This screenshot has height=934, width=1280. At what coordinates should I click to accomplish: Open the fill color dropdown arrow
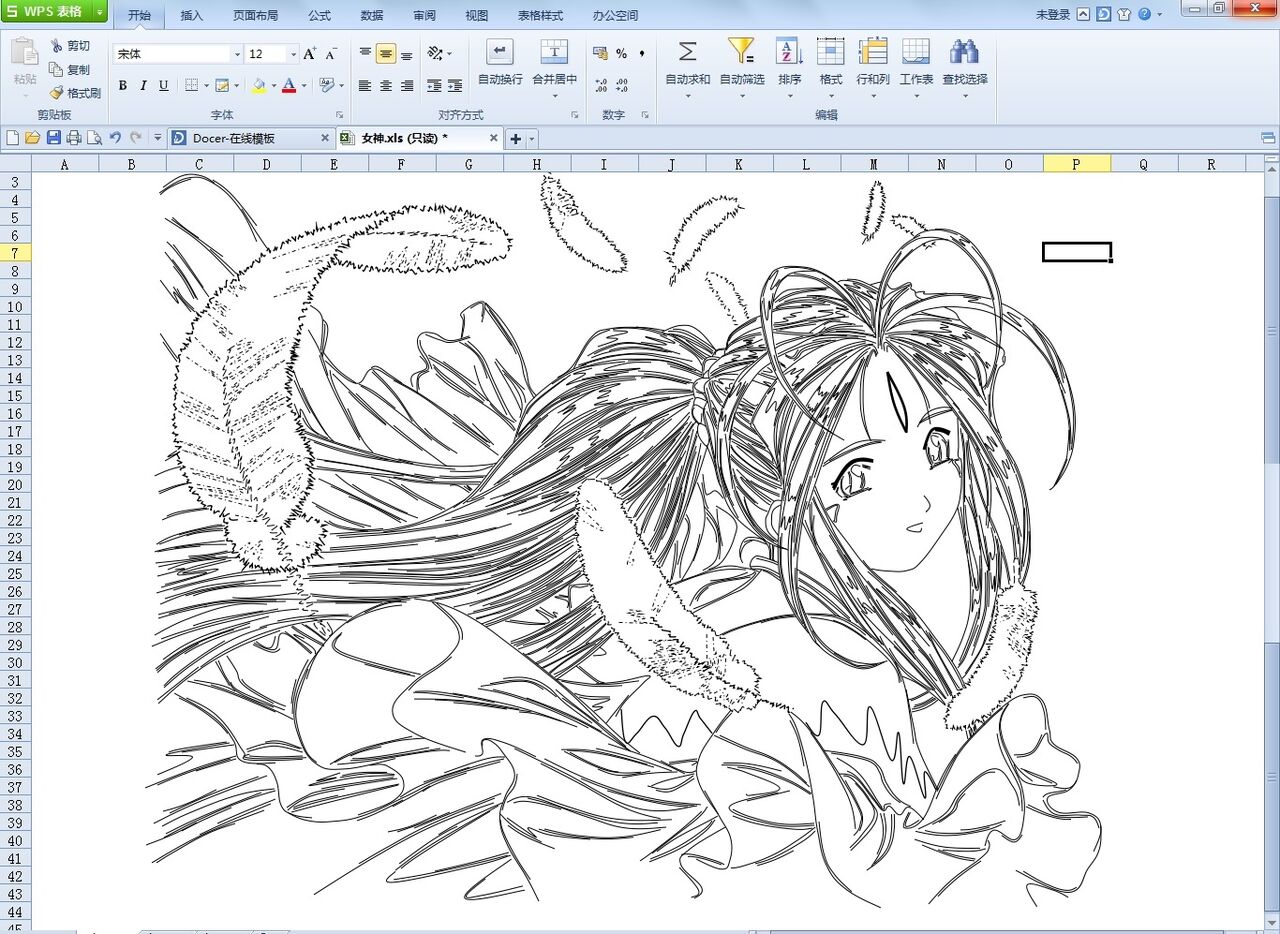[274, 86]
